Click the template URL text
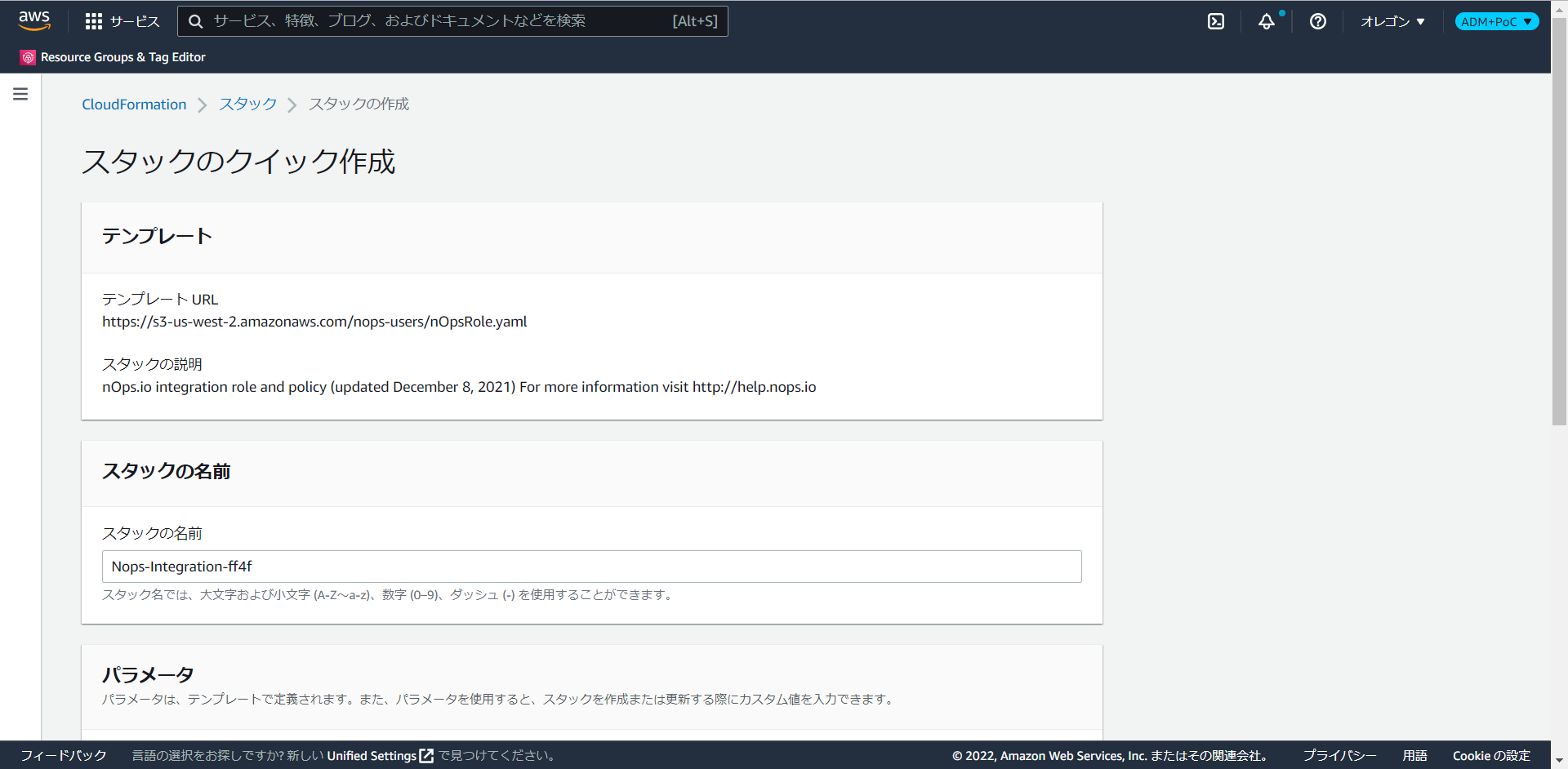Screen dimensions: 1568x769 (314, 322)
